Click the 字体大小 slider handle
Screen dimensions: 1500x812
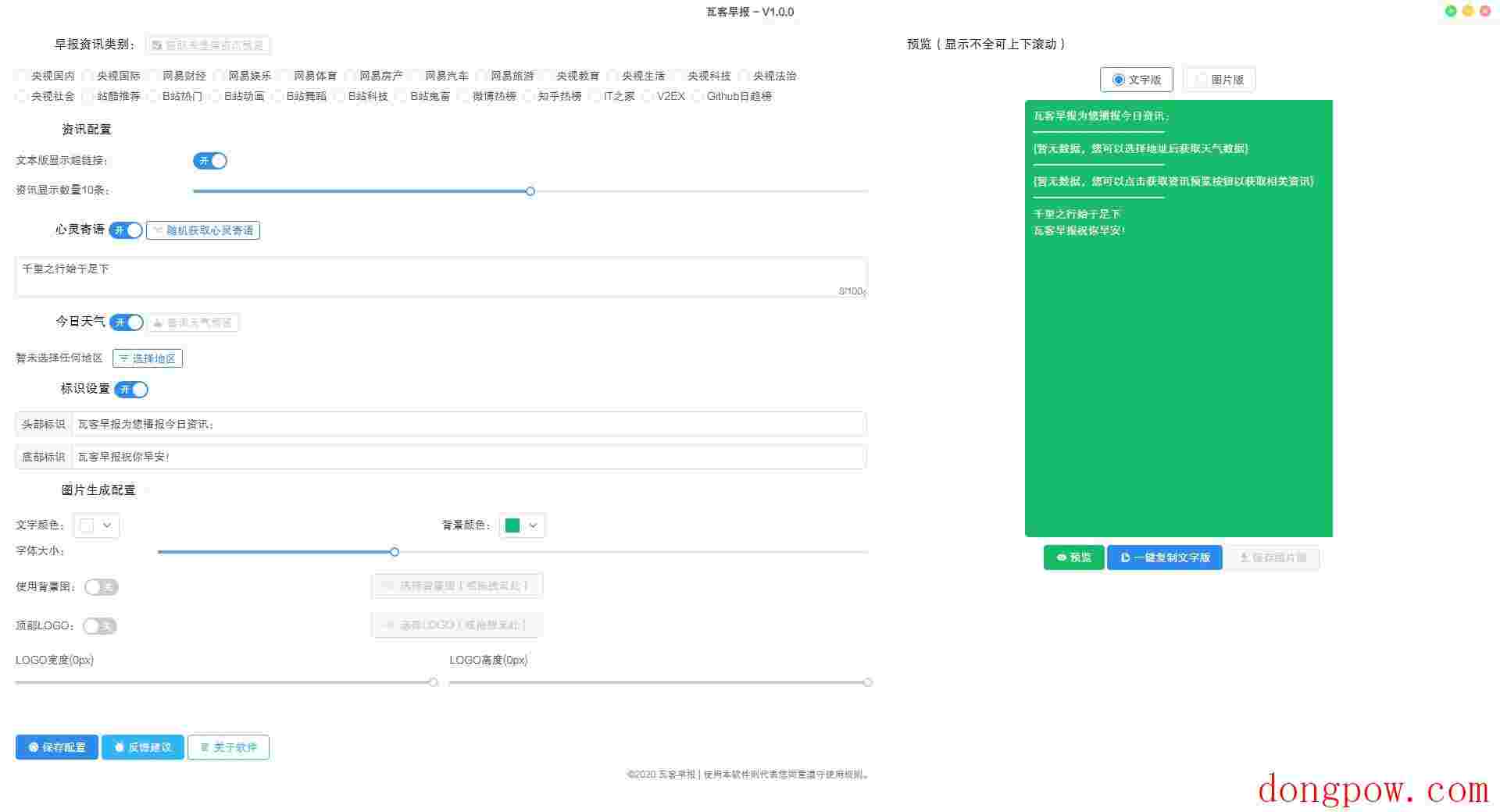coord(395,552)
